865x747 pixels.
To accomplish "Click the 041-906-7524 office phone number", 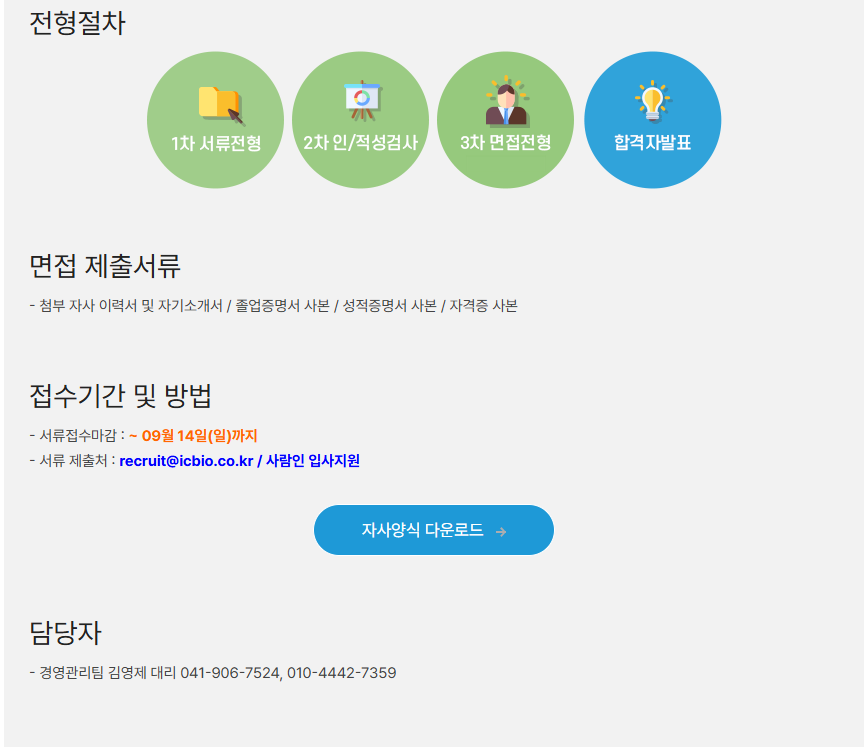I will tap(230, 673).
